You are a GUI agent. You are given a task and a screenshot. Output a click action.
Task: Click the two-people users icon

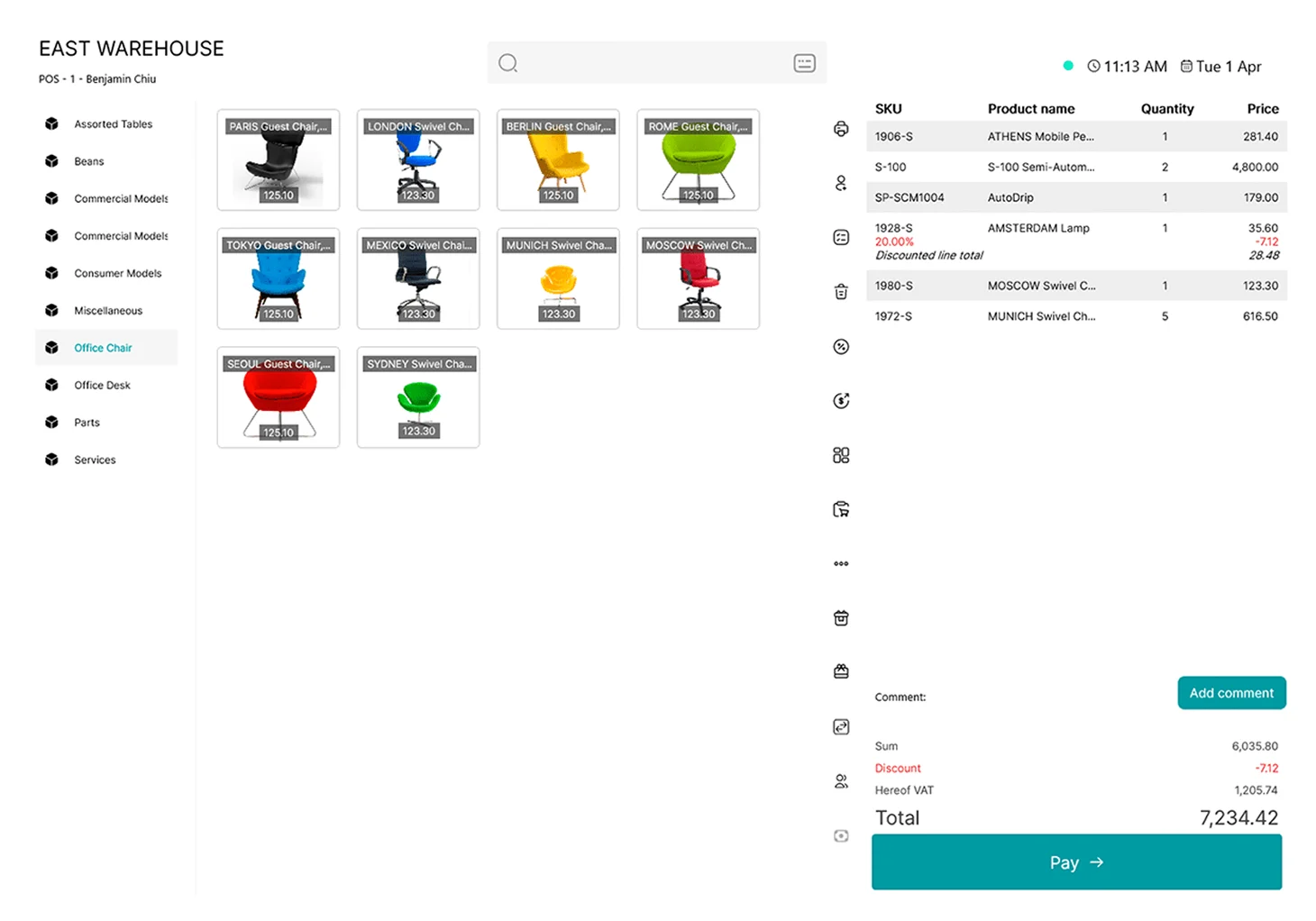841,781
